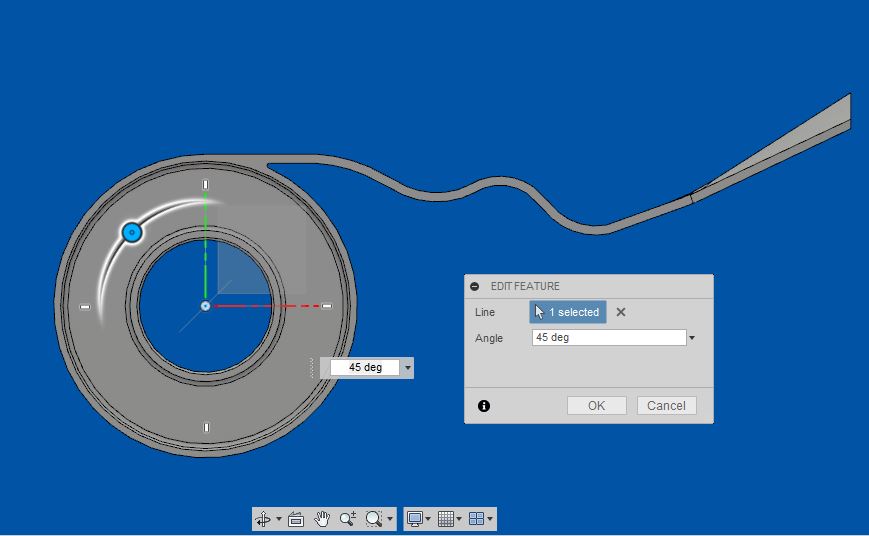Select the Zoom Window tool
This screenshot has height=536, width=869.
pos(374,519)
